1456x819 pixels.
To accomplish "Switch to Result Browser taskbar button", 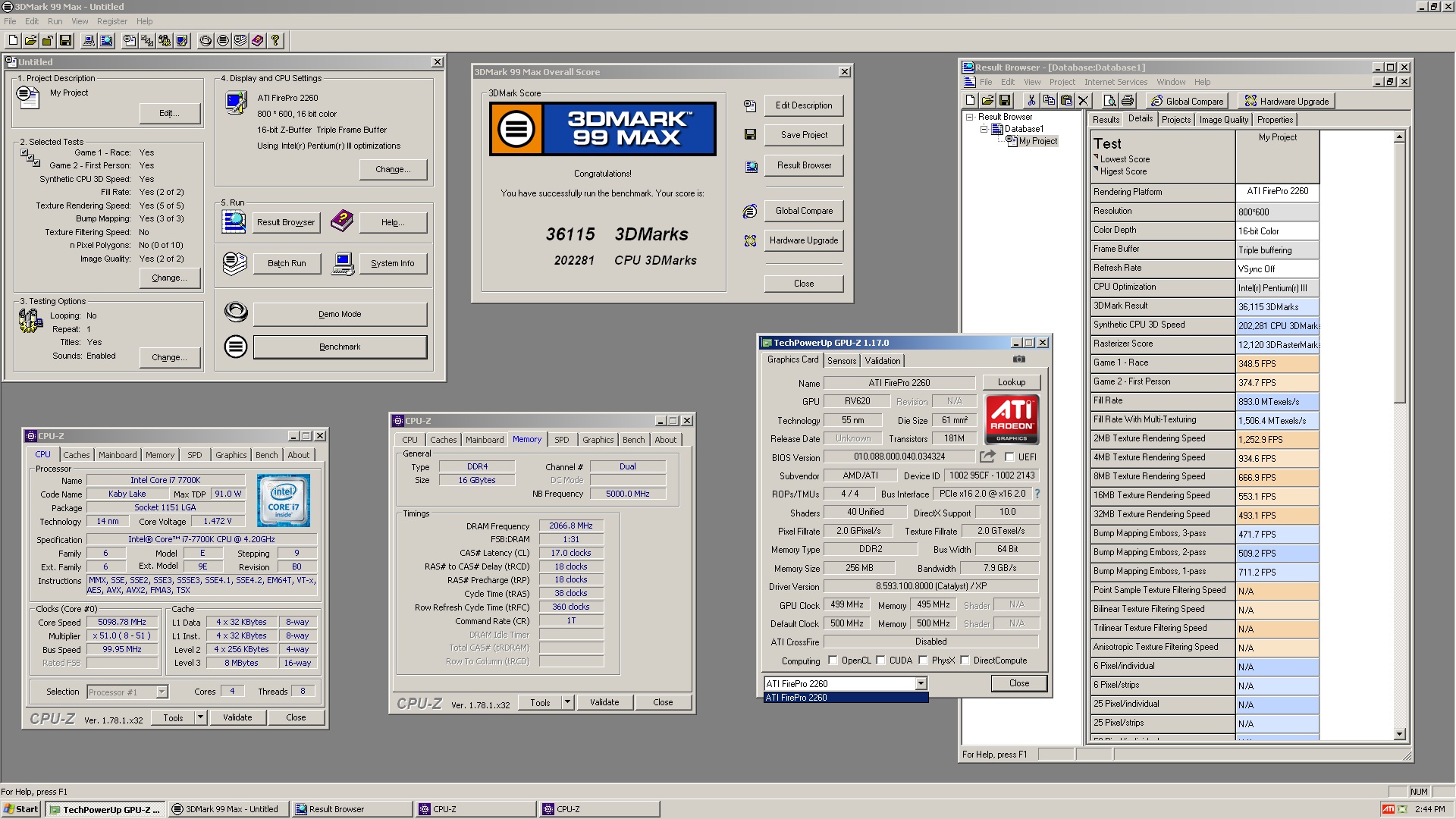I will (353, 809).
